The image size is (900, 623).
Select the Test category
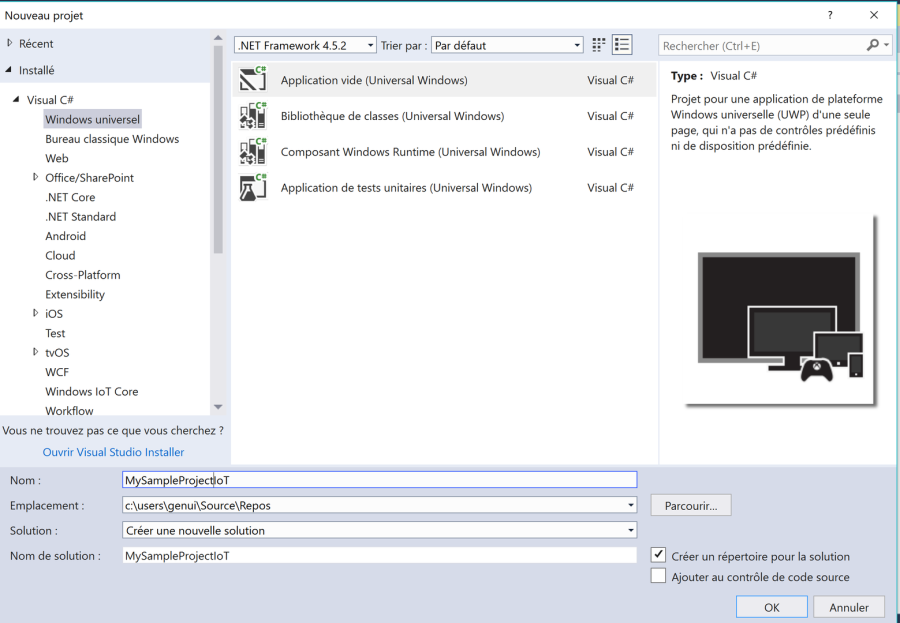[55, 333]
